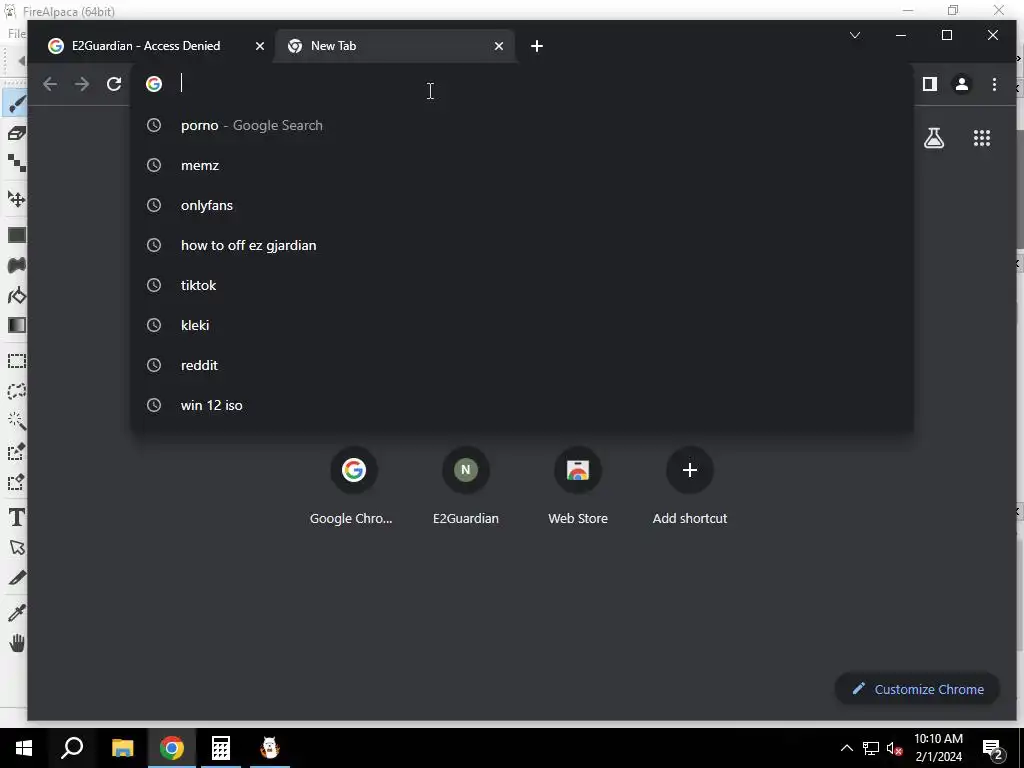The height and width of the screenshot is (768, 1024).
Task: Select the Text tool in FireAlpaca
Action: click(x=16, y=517)
